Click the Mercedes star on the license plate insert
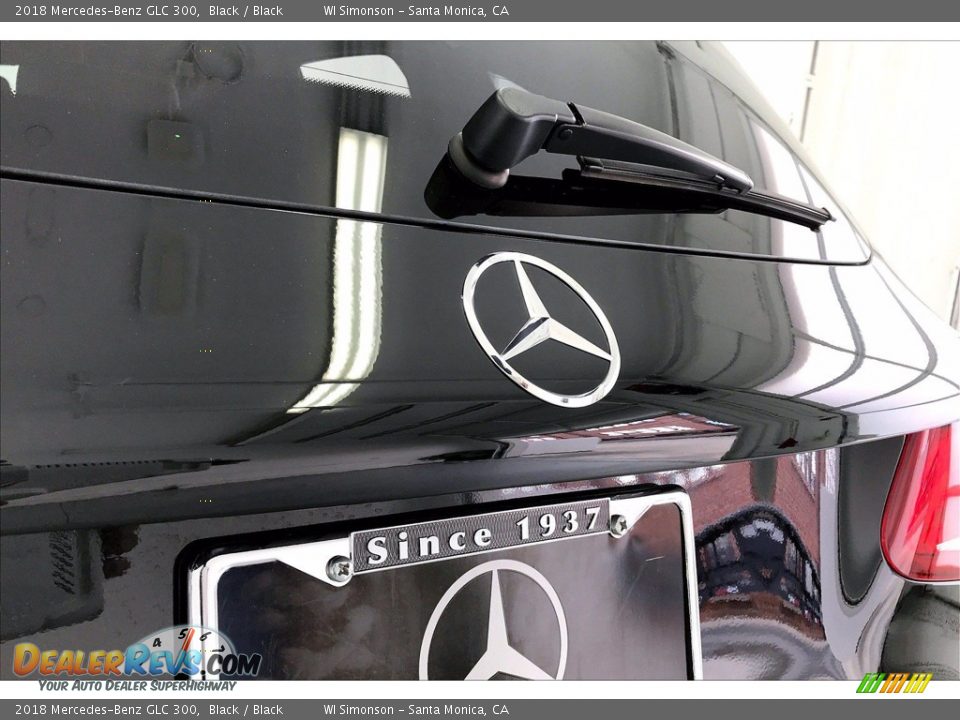This screenshot has height=720, width=960. (493, 620)
